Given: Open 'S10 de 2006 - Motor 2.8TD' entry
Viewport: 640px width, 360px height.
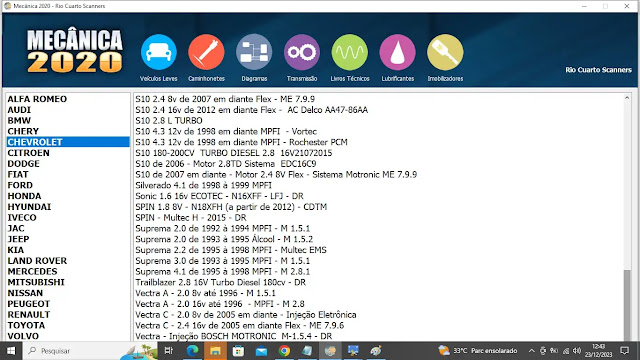Looking at the screenshot, I should click(225, 164).
